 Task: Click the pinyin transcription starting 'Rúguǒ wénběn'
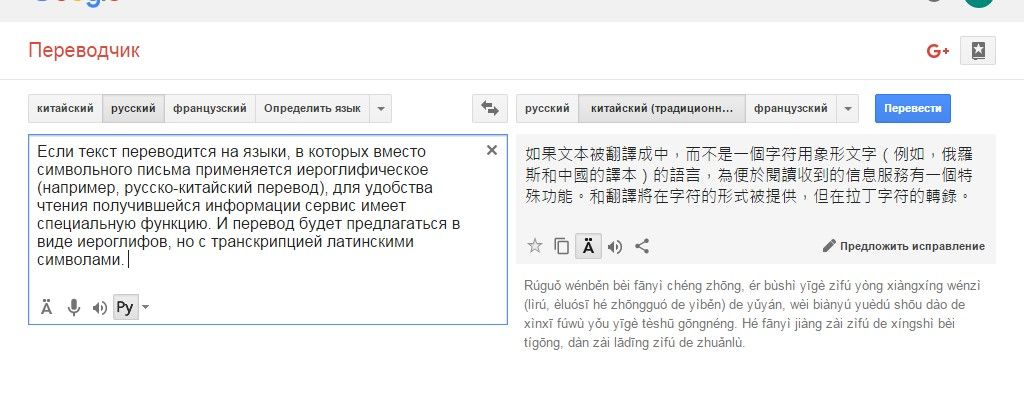click(752, 314)
